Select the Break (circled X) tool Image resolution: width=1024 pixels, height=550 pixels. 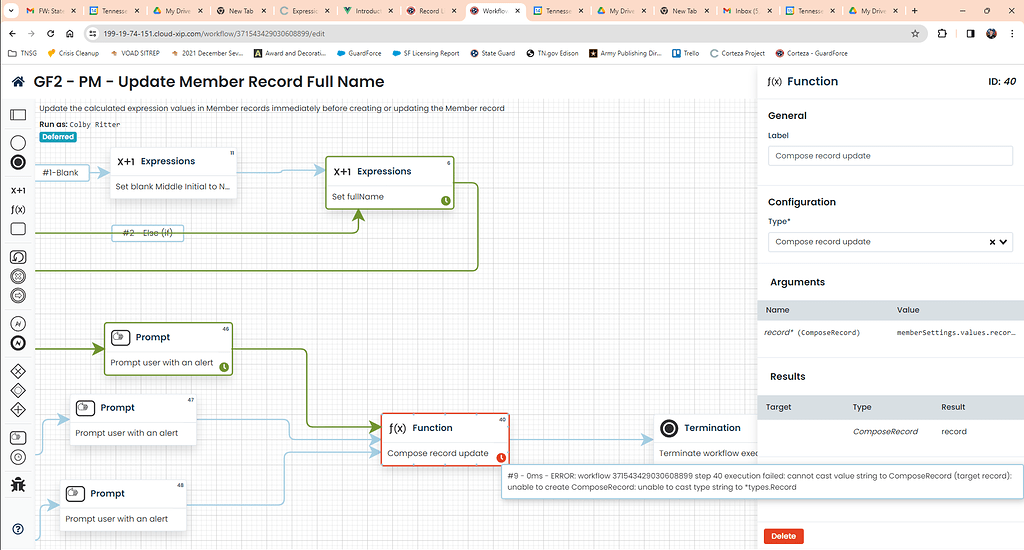tap(18, 276)
